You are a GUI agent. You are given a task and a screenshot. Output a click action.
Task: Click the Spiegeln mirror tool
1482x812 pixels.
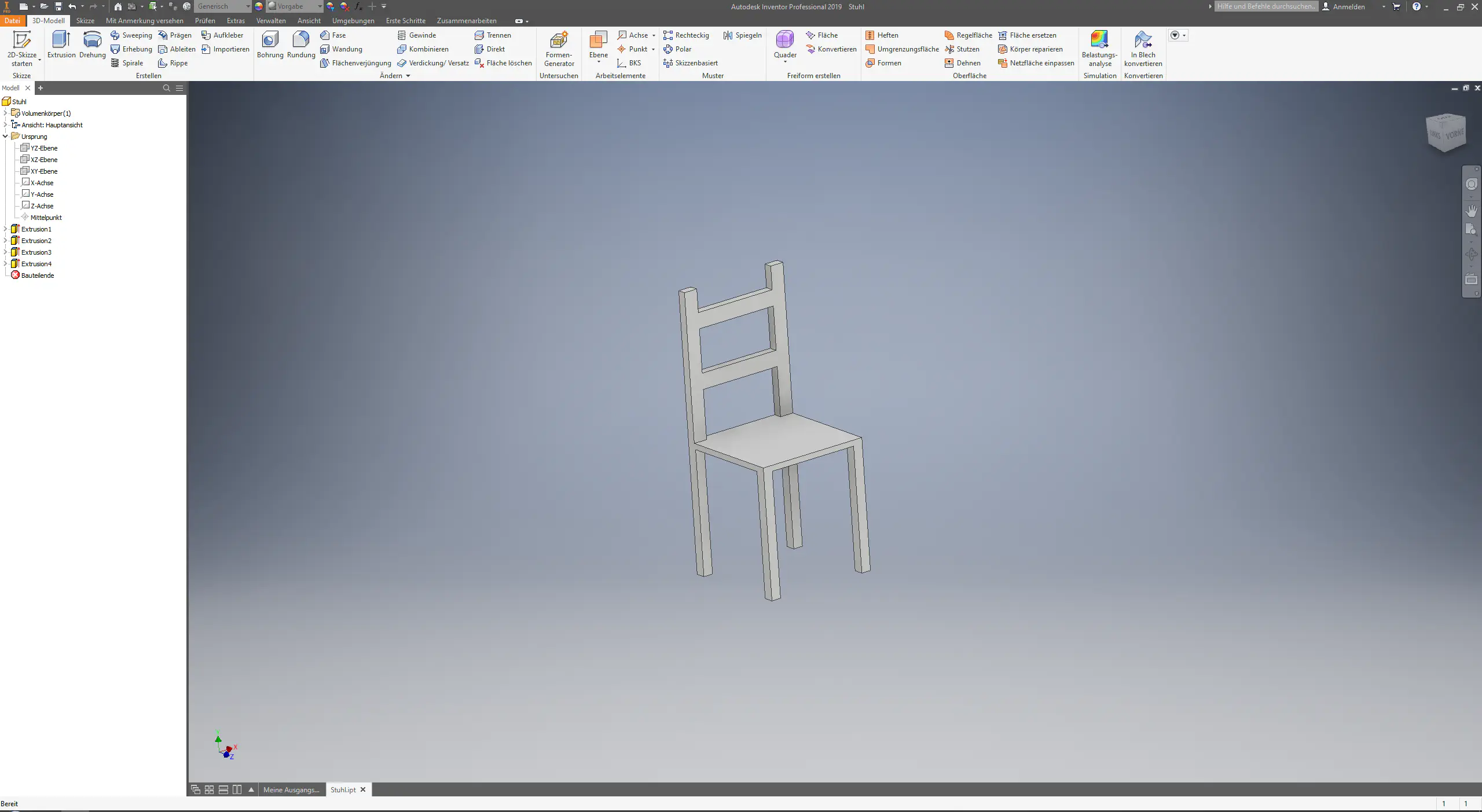coord(742,35)
